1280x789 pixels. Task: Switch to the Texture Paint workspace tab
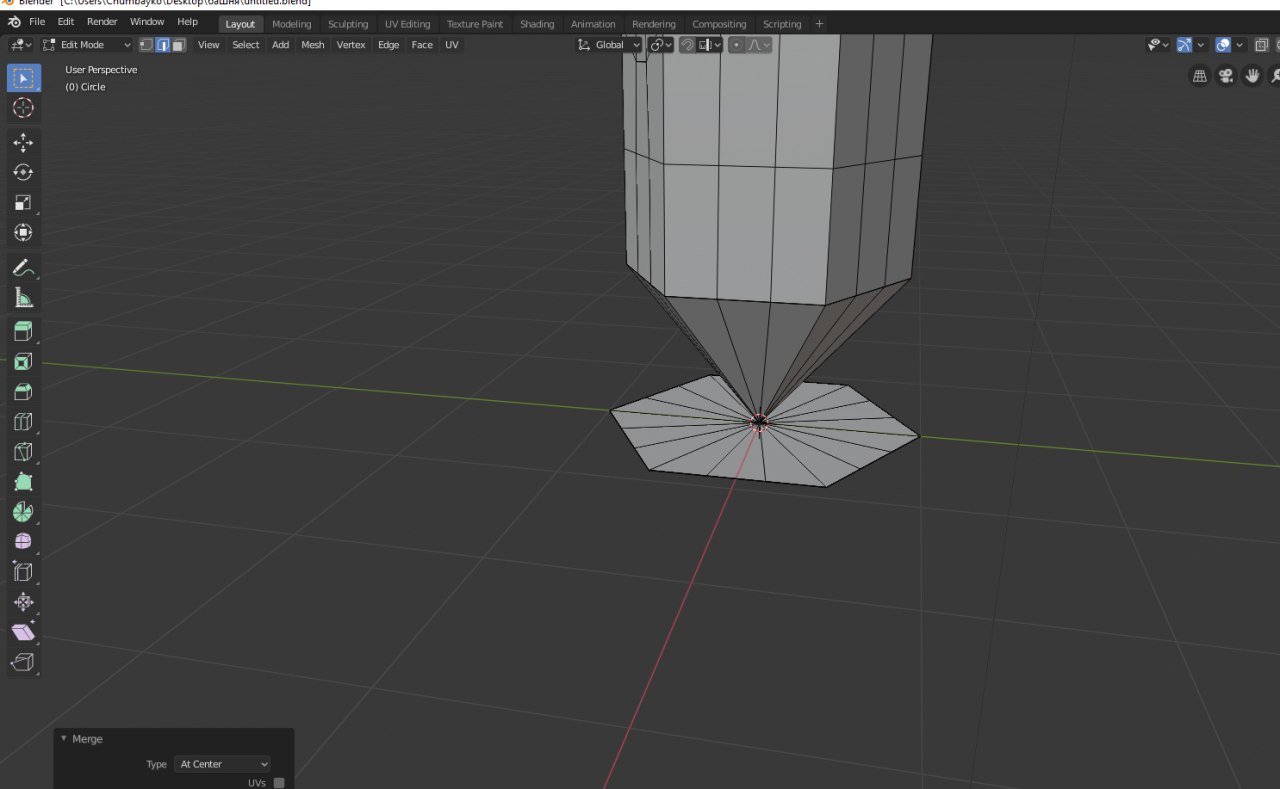point(475,24)
